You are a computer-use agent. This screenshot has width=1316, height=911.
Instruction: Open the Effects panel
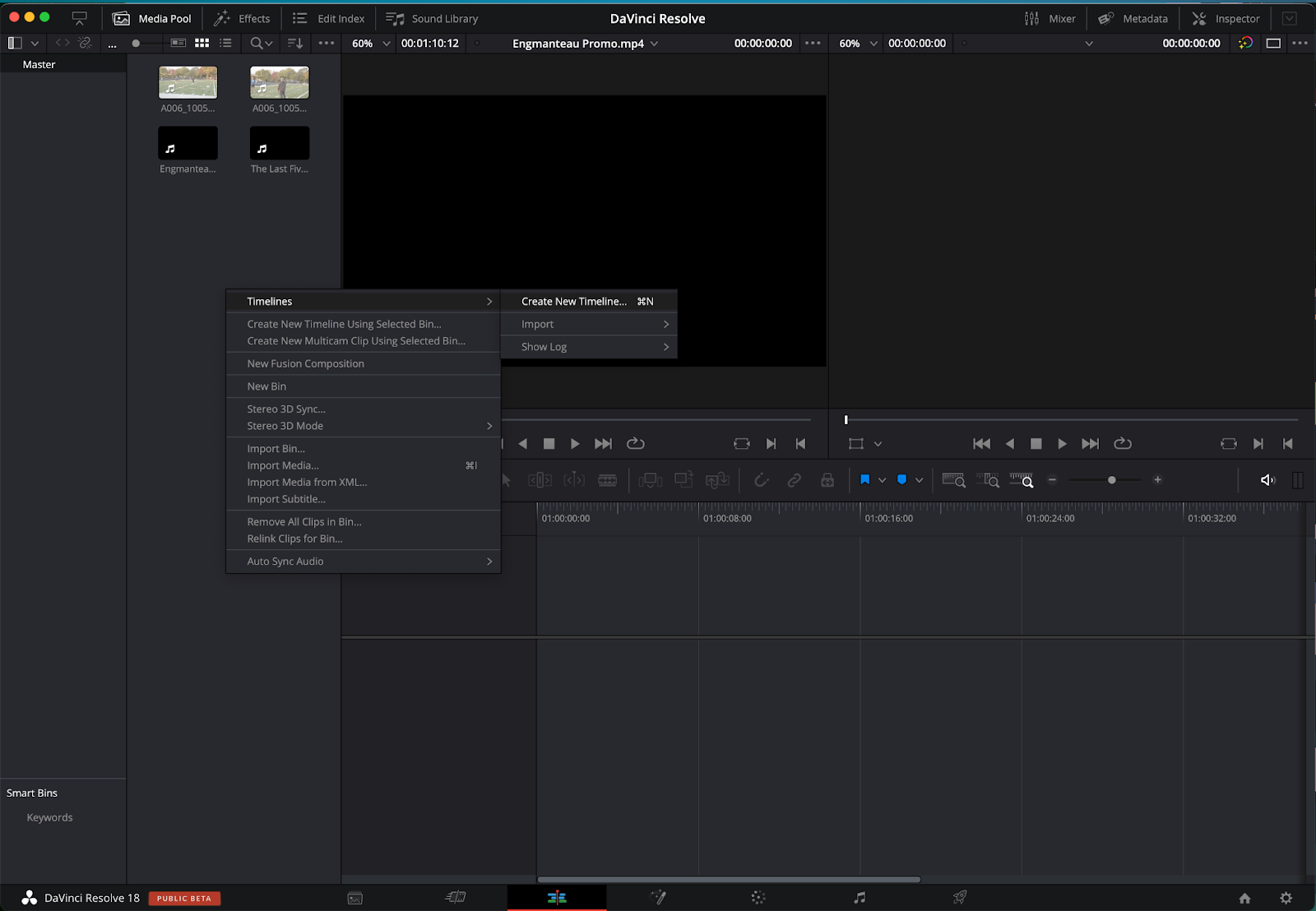tap(243, 18)
